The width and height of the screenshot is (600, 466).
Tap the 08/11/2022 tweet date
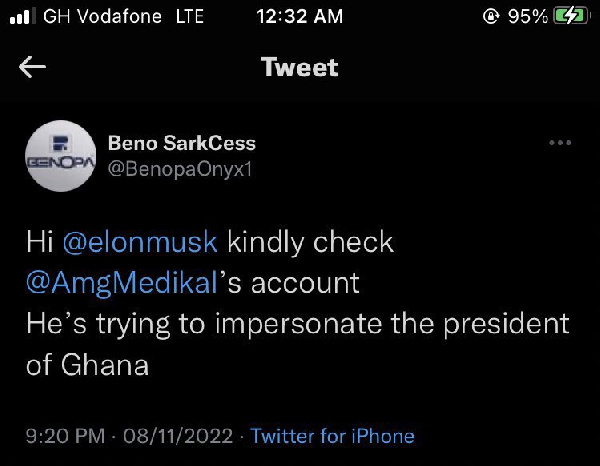178,436
